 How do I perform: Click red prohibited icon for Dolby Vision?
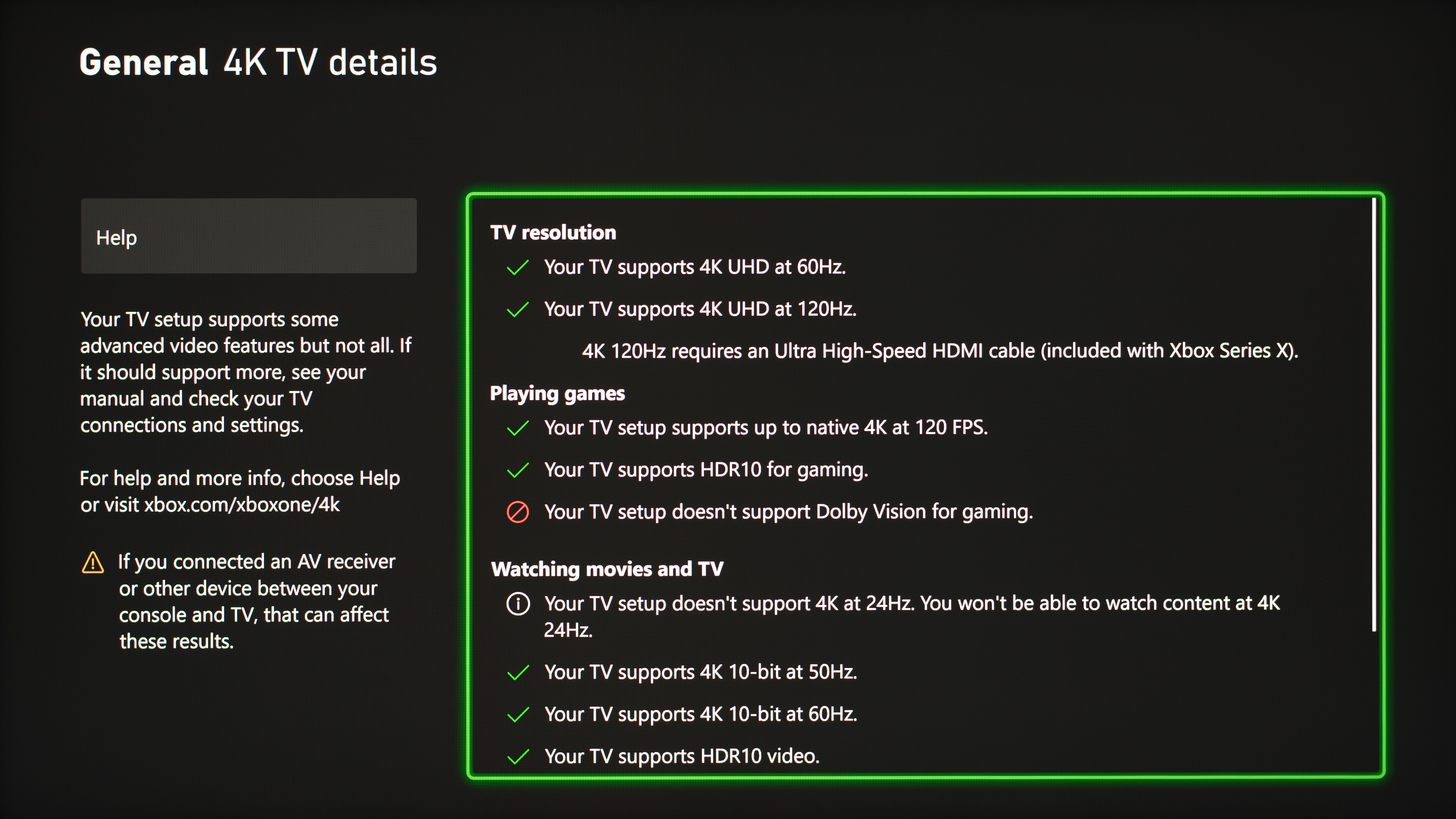(518, 512)
